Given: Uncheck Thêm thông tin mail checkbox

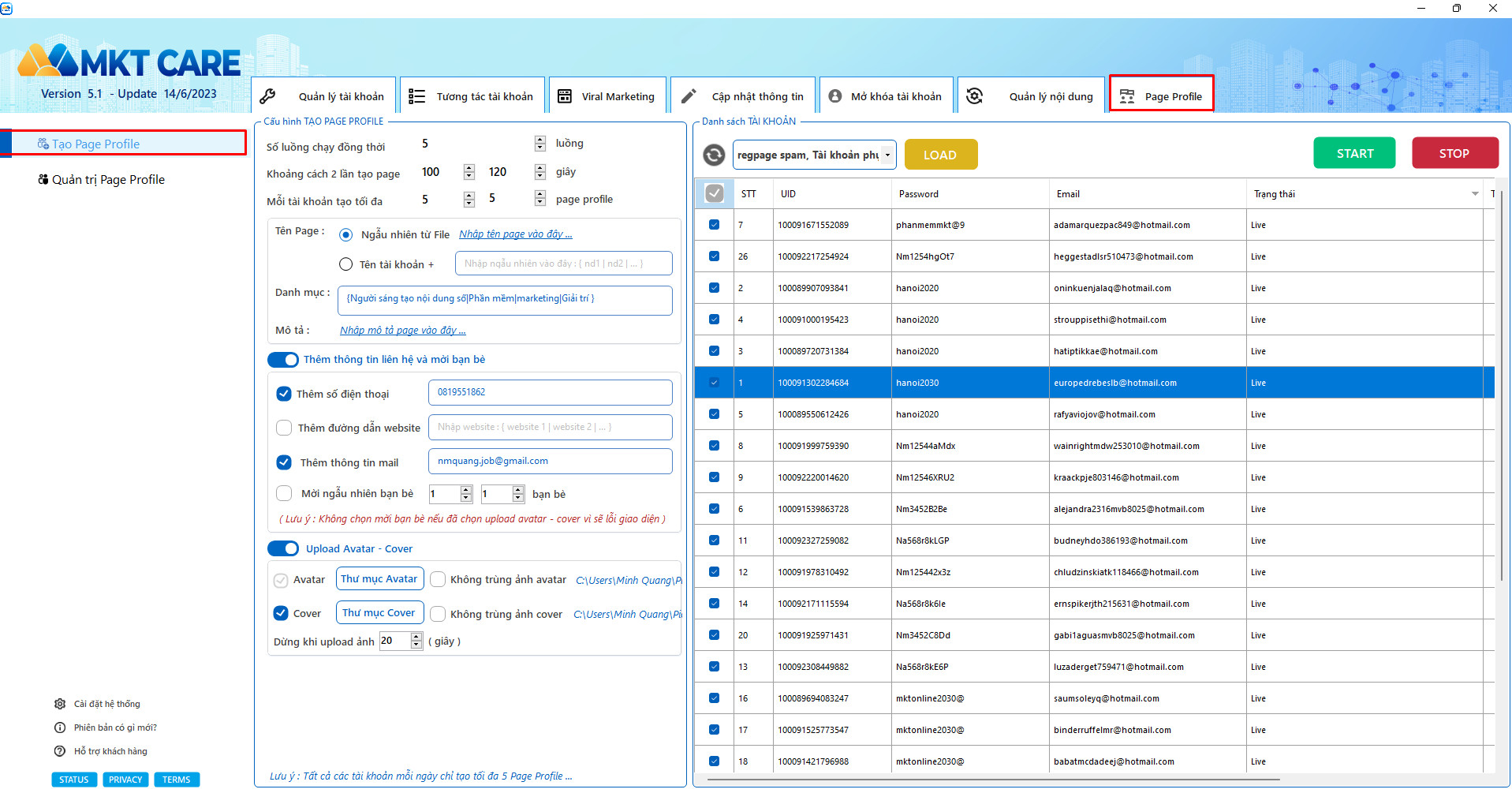Looking at the screenshot, I should pyautogui.click(x=284, y=462).
